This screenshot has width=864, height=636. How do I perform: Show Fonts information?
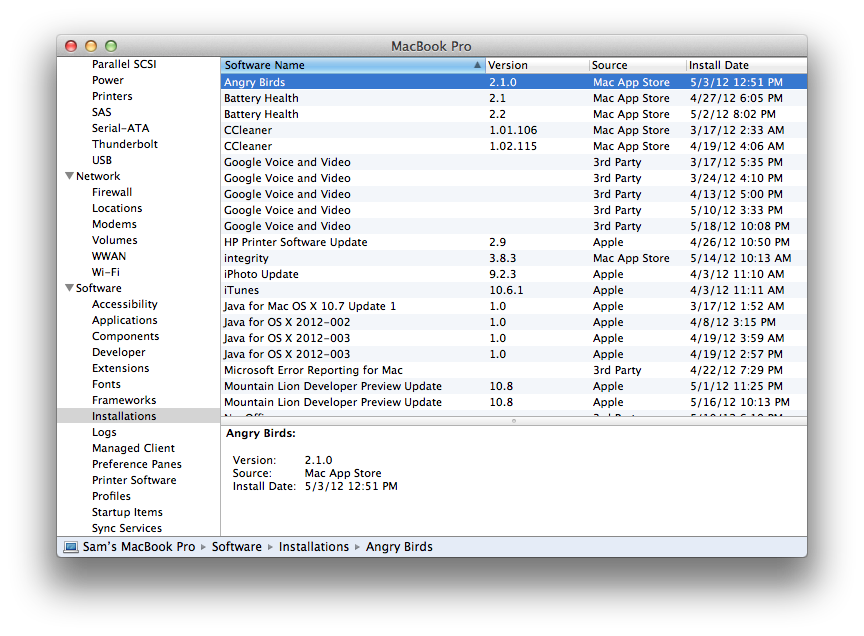[106, 384]
